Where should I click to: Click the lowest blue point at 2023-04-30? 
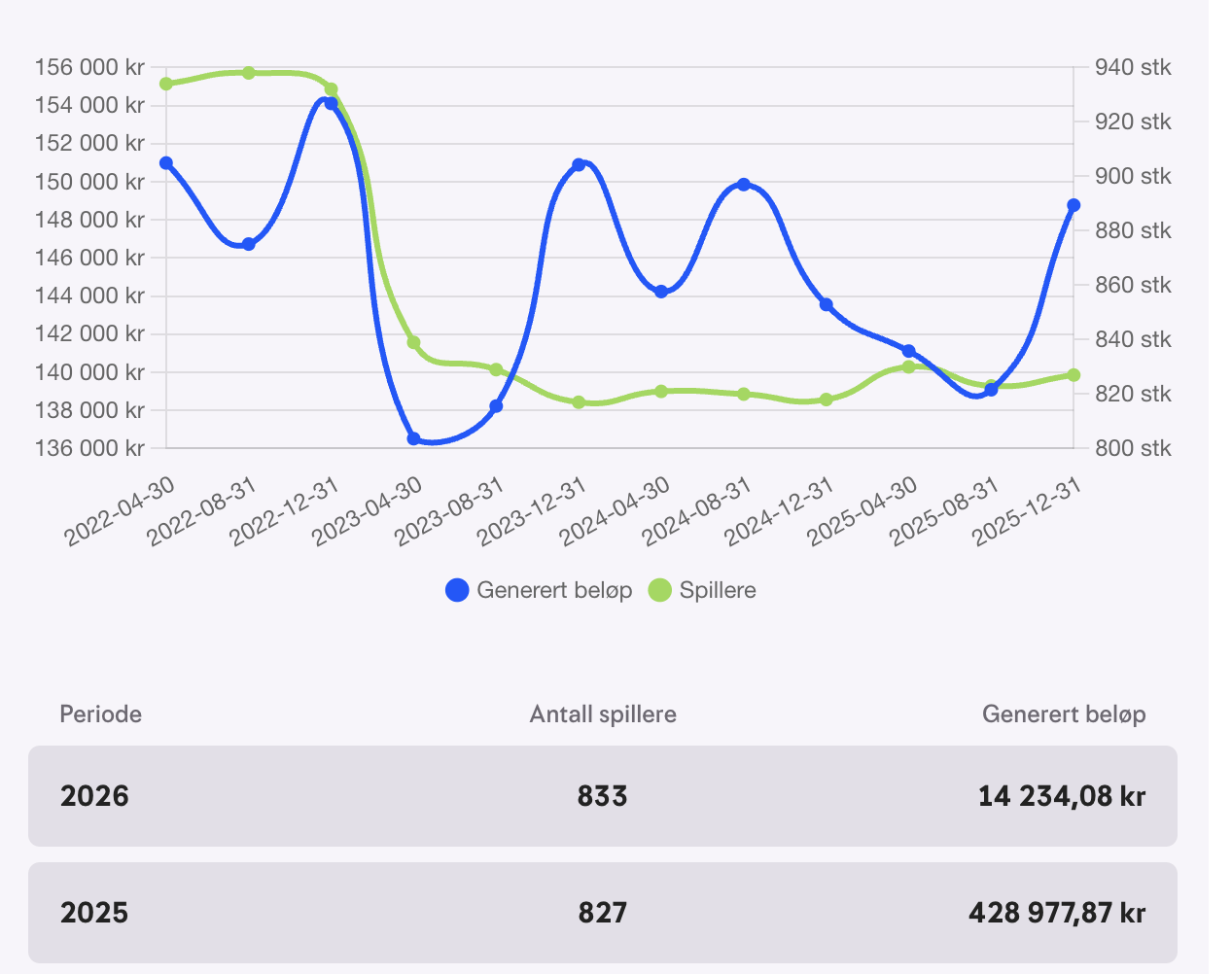click(x=414, y=439)
